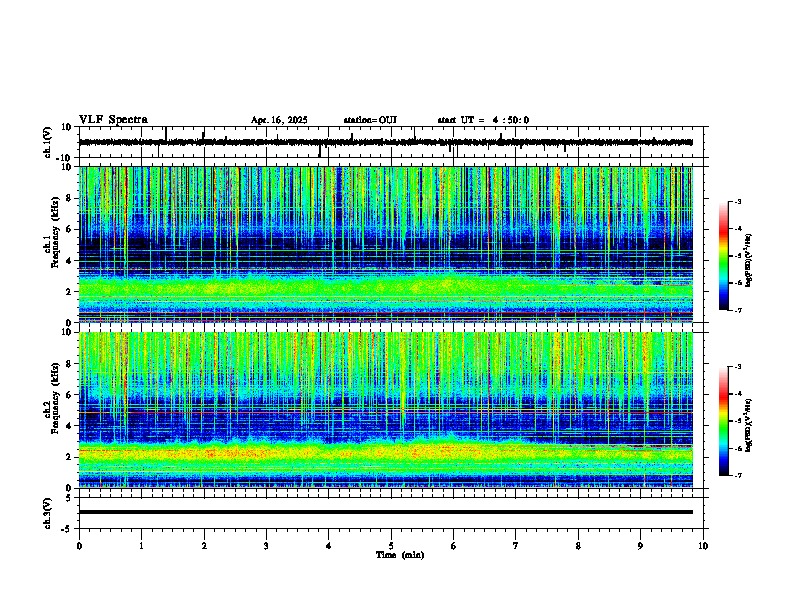Click "4" kHz tick on ch.2 spectrogram
The height and width of the screenshot is (612, 792).
coord(70,426)
